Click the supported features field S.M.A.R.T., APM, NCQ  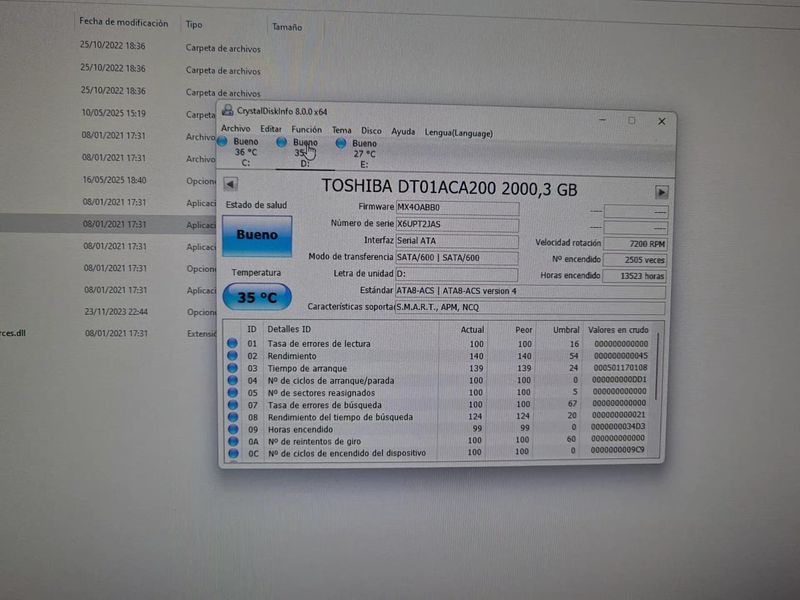tap(530, 308)
